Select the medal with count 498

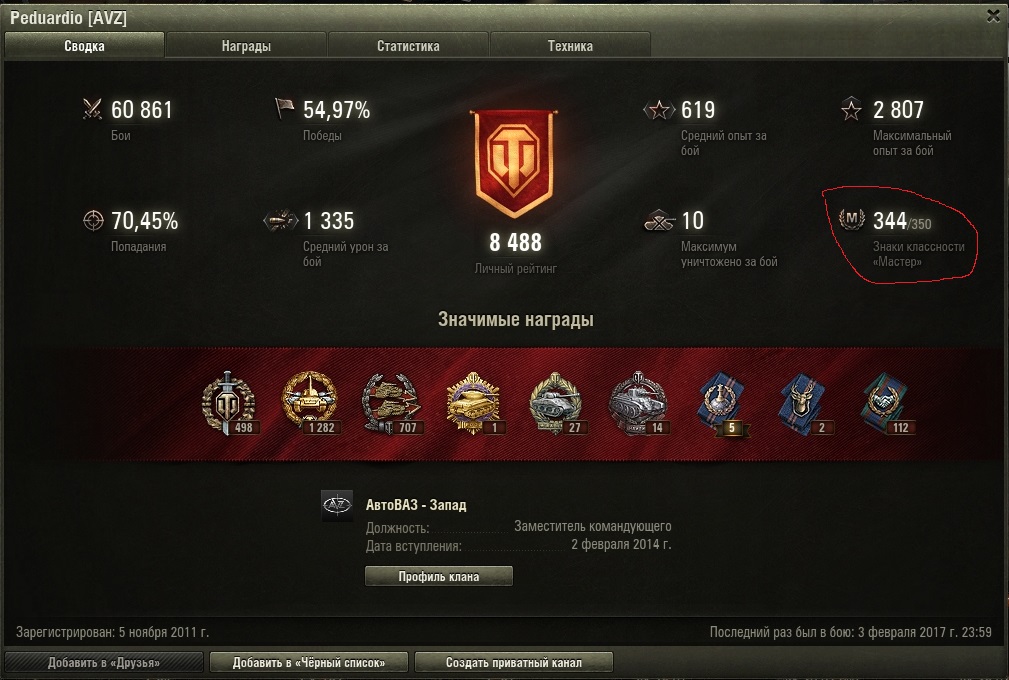[x=229, y=403]
